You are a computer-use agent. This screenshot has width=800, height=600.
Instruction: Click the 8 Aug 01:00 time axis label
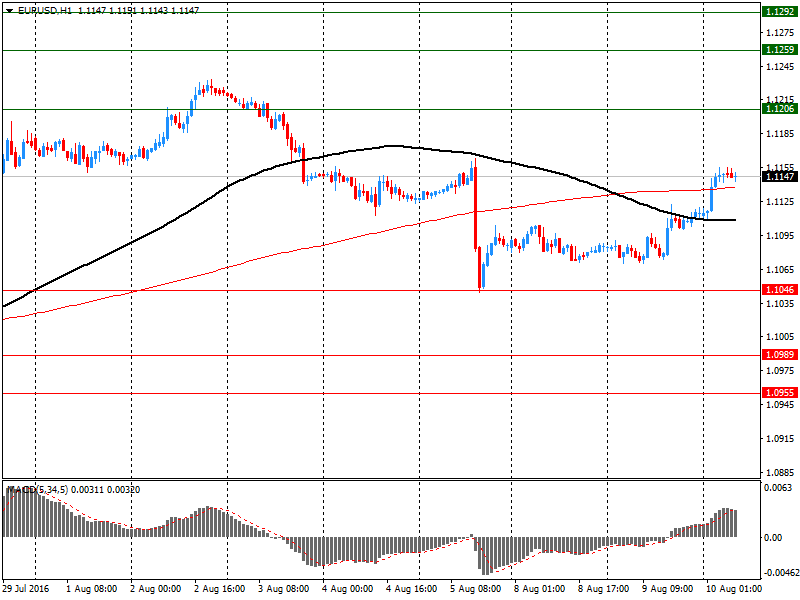(539, 589)
